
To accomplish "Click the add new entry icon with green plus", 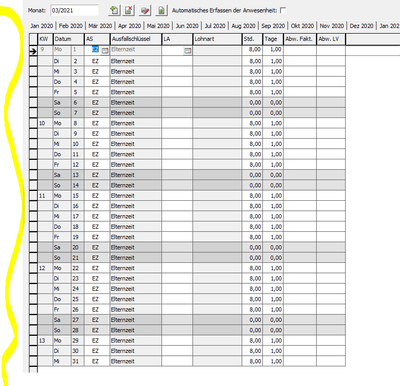I will click(x=114, y=10).
